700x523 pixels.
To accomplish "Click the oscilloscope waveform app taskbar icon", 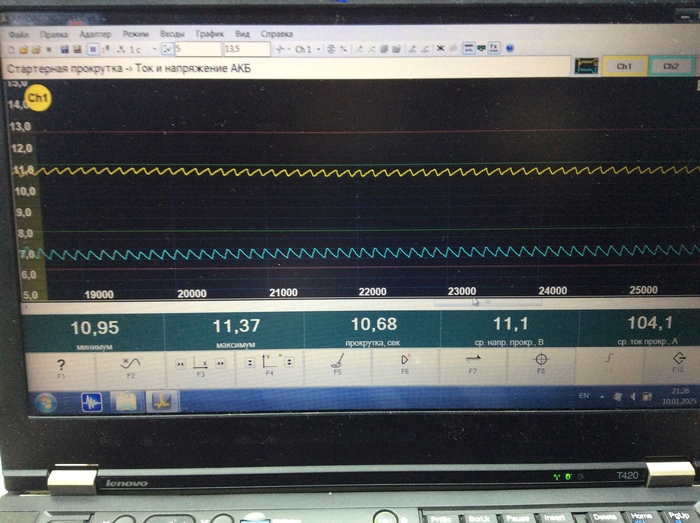I will coord(92,402).
